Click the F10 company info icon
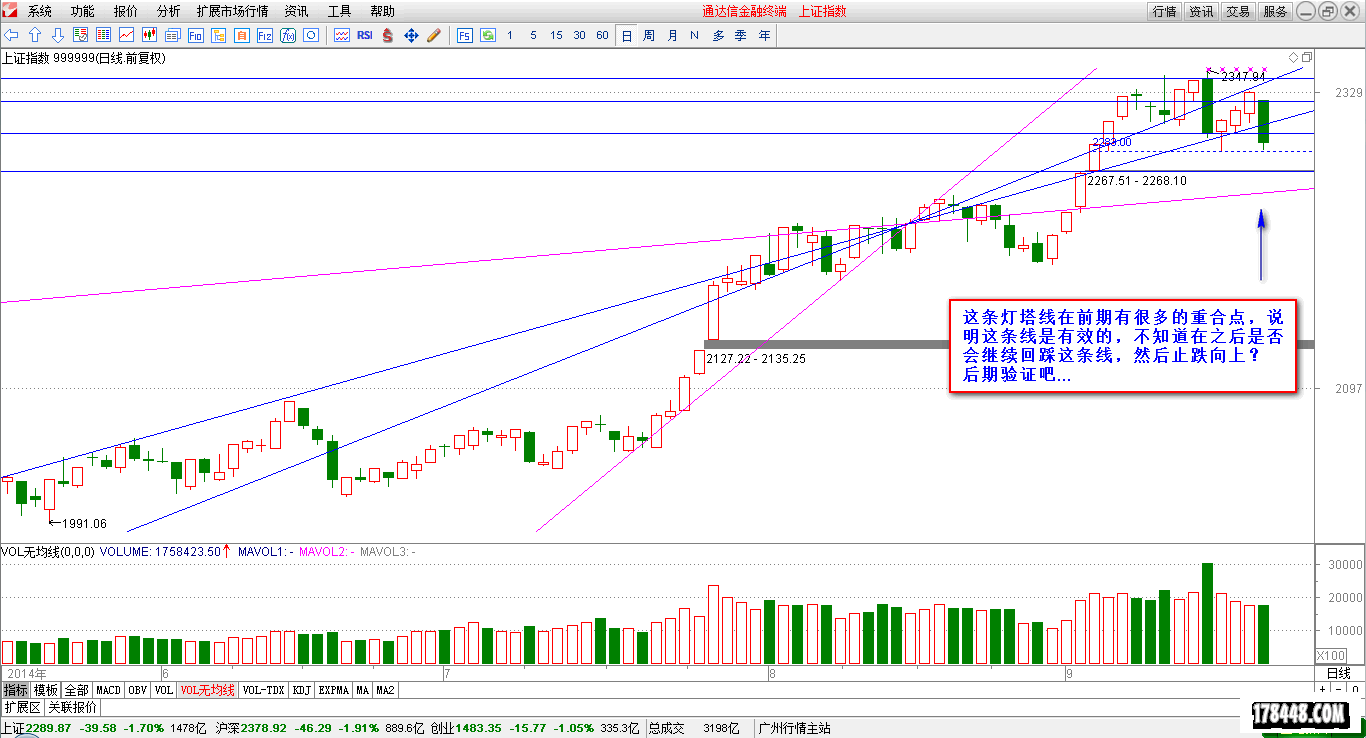Viewport: 1366px width, 738px height. pos(195,35)
